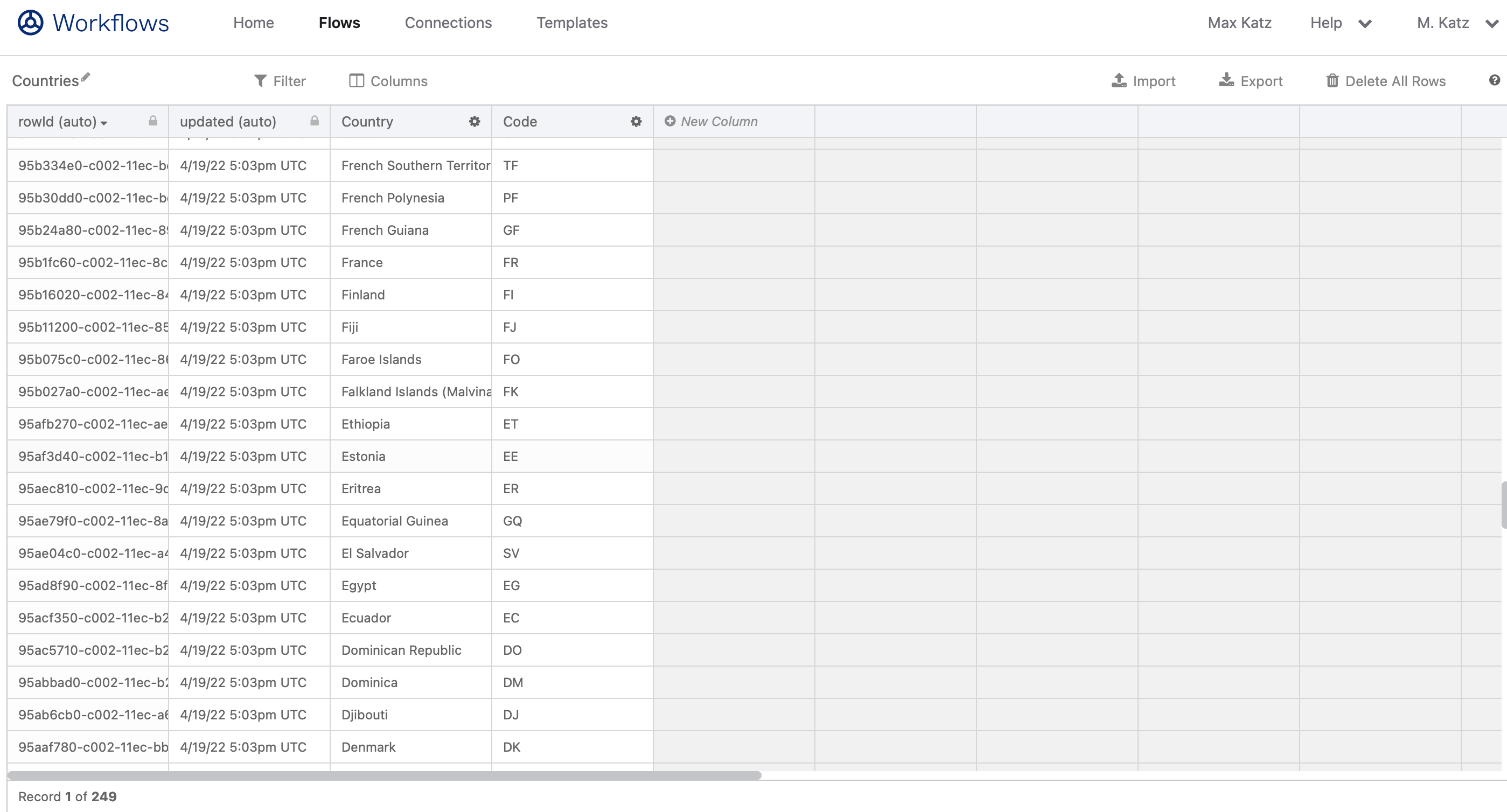Open Country column settings gear
1507x812 pixels.
click(475, 121)
